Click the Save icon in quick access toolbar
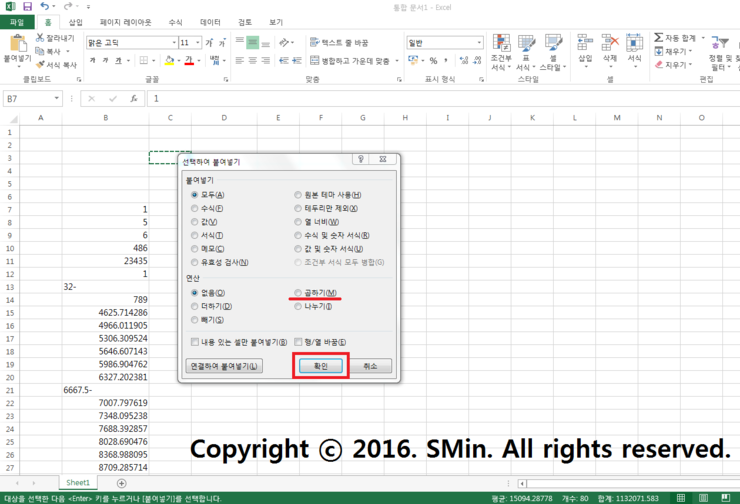The image size is (740, 504). click(x=27, y=7)
